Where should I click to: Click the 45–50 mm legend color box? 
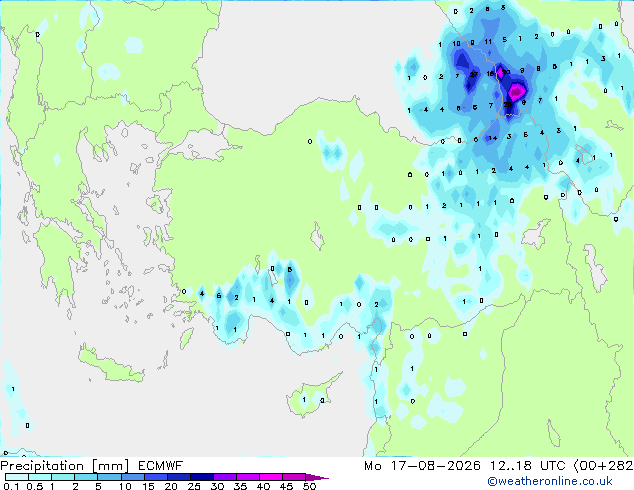click(294, 477)
